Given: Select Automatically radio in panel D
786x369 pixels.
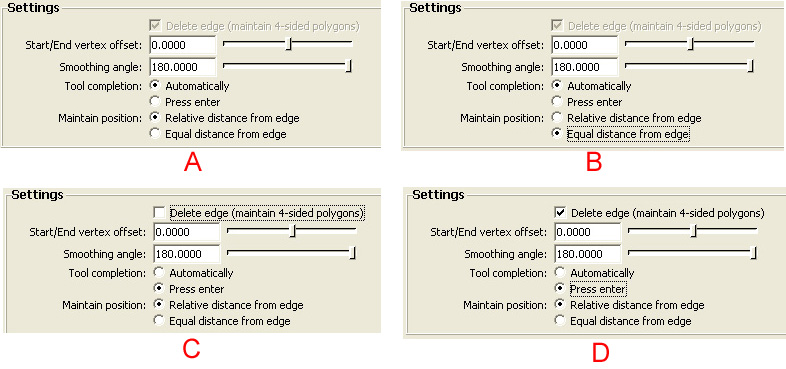Looking at the screenshot, I should pos(561,273).
